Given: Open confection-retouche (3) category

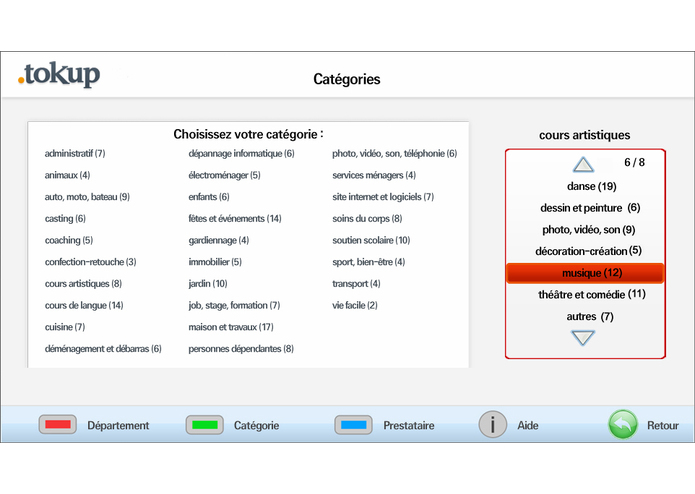Looking at the screenshot, I should (90, 262).
